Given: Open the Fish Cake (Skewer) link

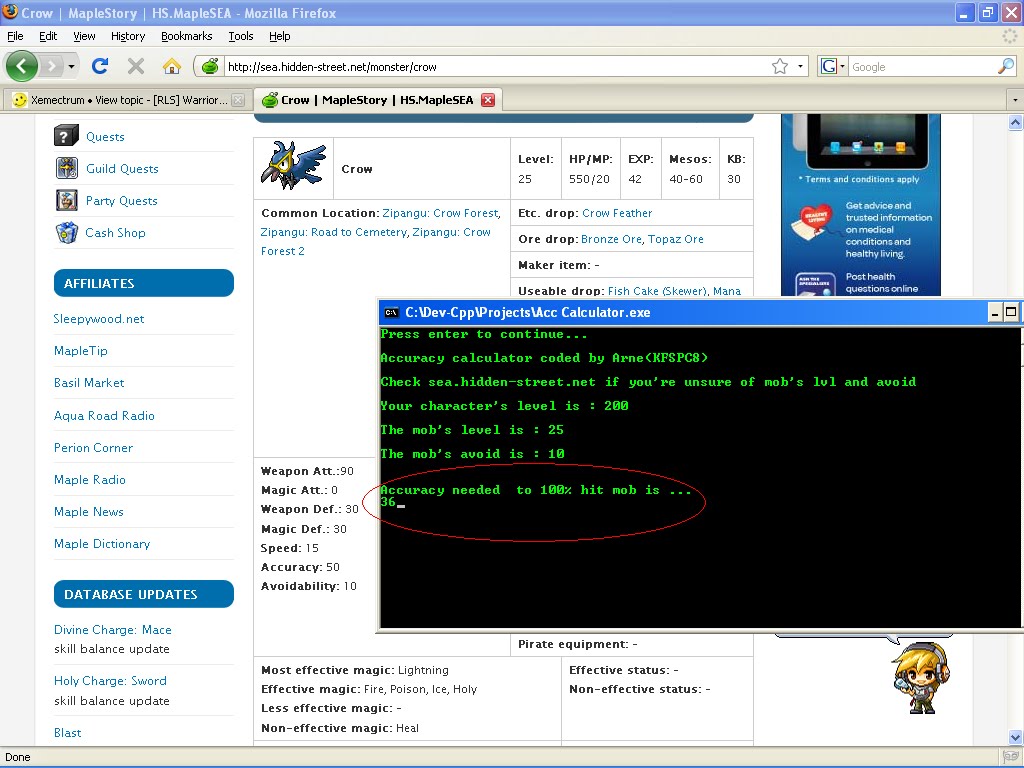Looking at the screenshot, I should (x=657, y=291).
